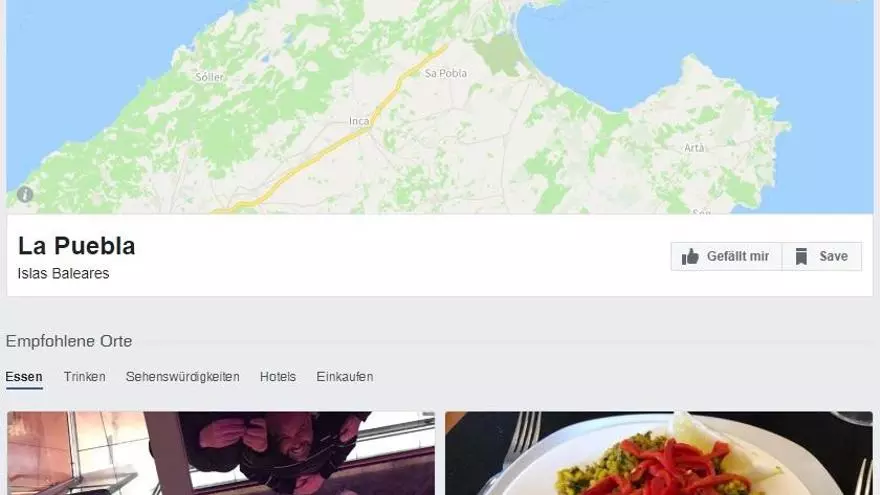The image size is (880, 495).
Task: Click the thumbs-up icon on Gefällt mir
Action: (x=690, y=256)
